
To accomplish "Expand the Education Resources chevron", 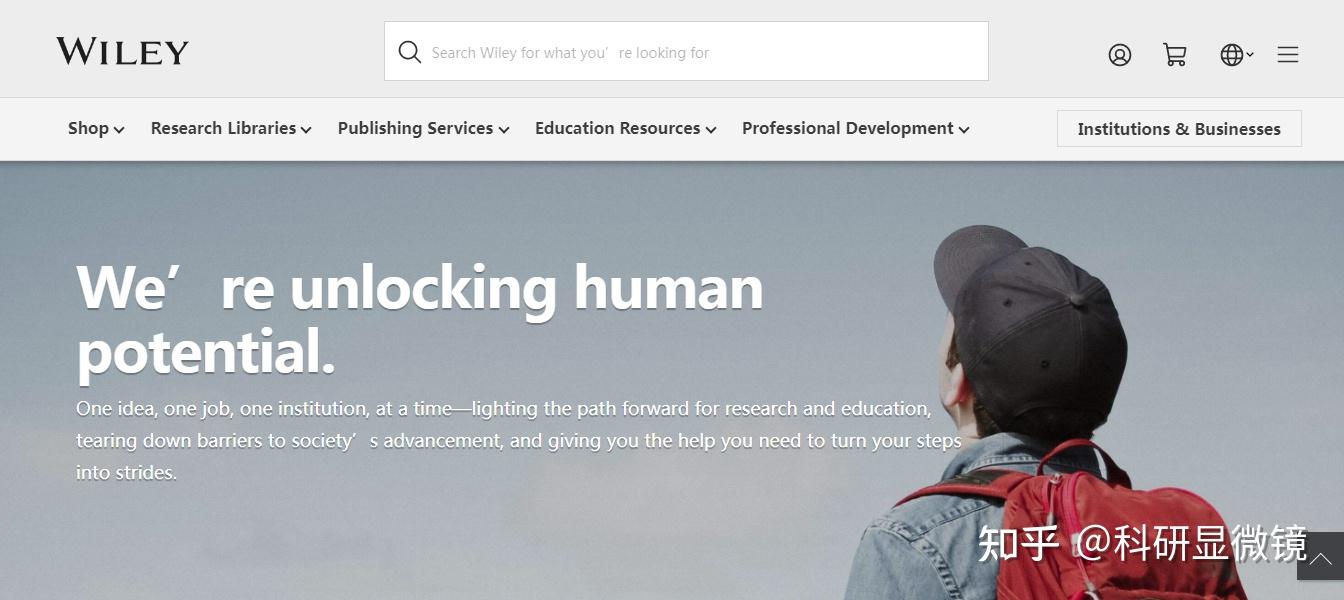I will point(711,130).
